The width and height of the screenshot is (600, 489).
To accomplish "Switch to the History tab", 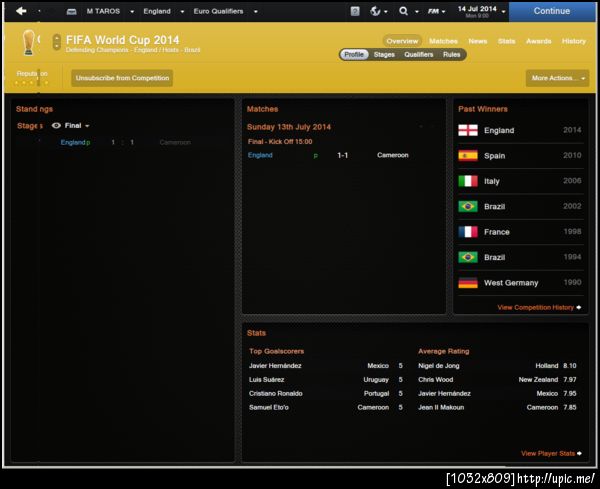I will [574, 41].
